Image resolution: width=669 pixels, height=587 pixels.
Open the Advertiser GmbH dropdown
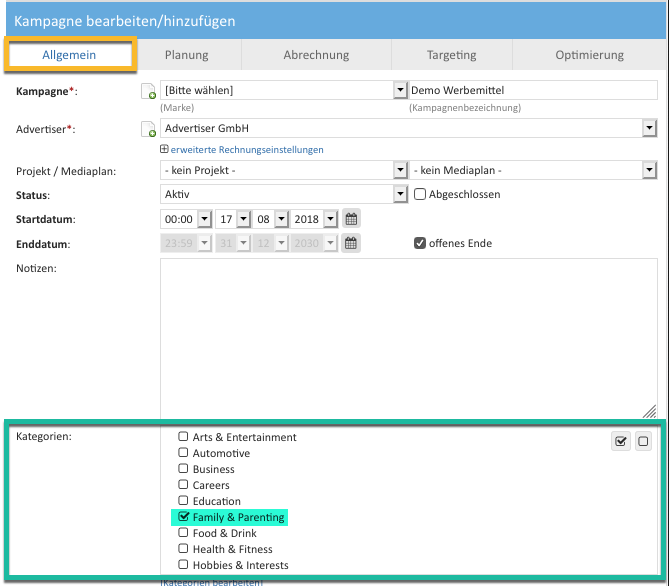tap(649, 128)
